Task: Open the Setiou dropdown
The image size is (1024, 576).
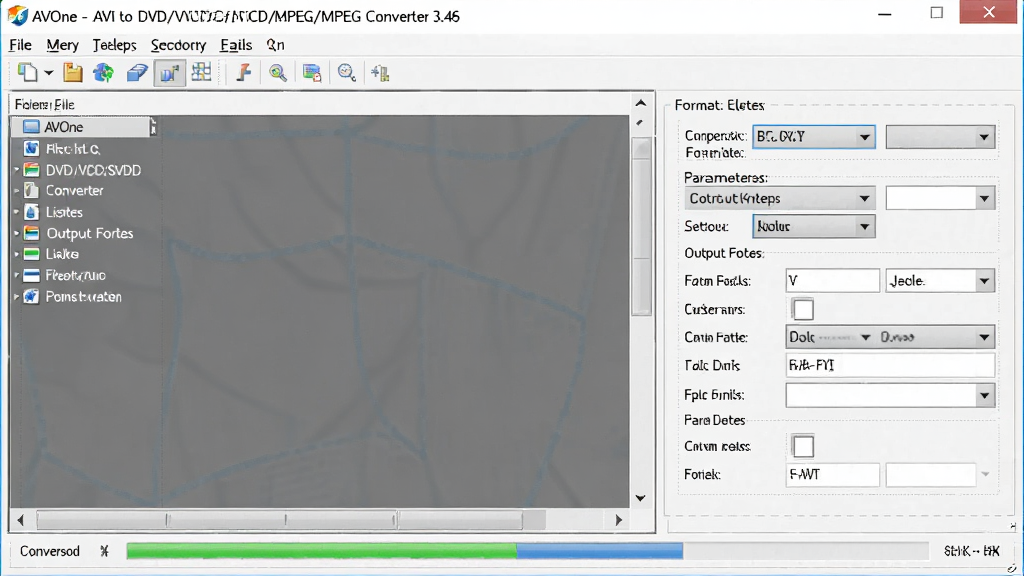Action: point(814,227)
